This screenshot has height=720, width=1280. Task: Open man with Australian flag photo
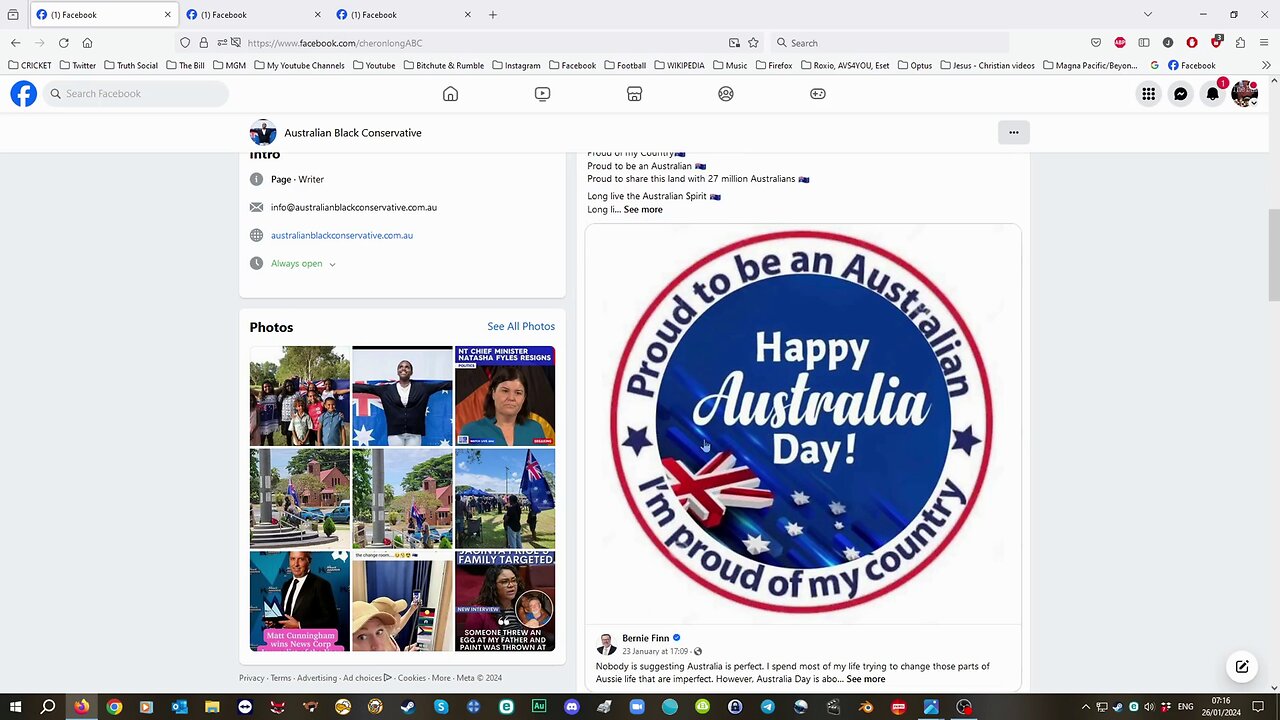[402, 396]
